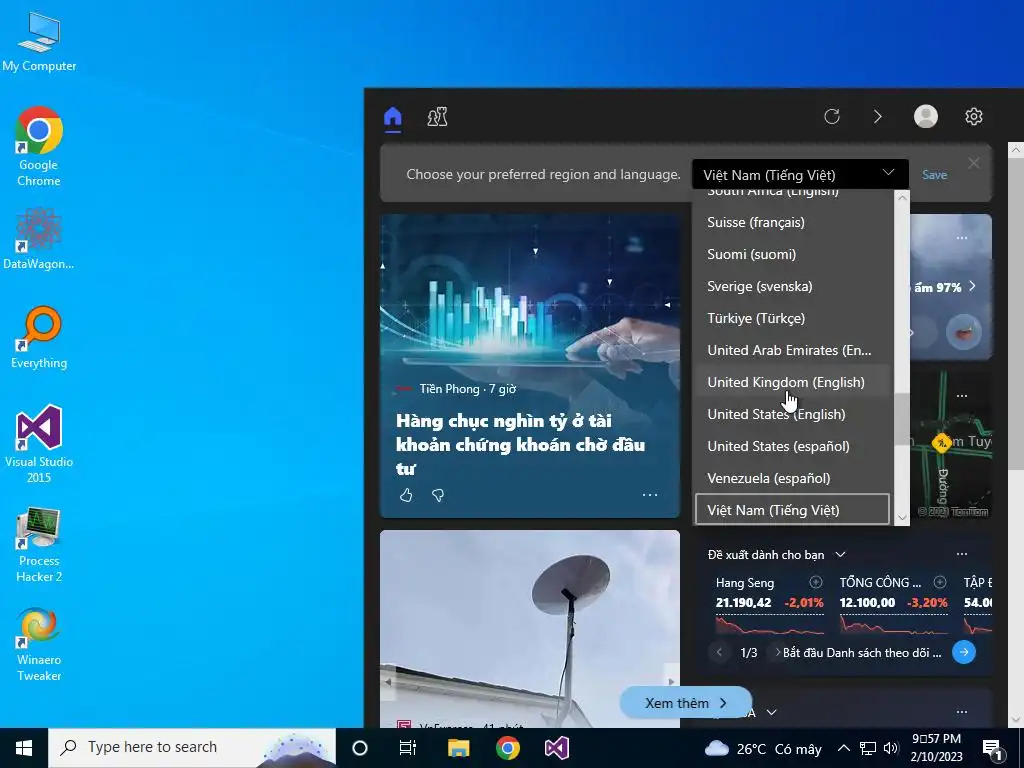Refresh the news feed

(x=831, y=117)
